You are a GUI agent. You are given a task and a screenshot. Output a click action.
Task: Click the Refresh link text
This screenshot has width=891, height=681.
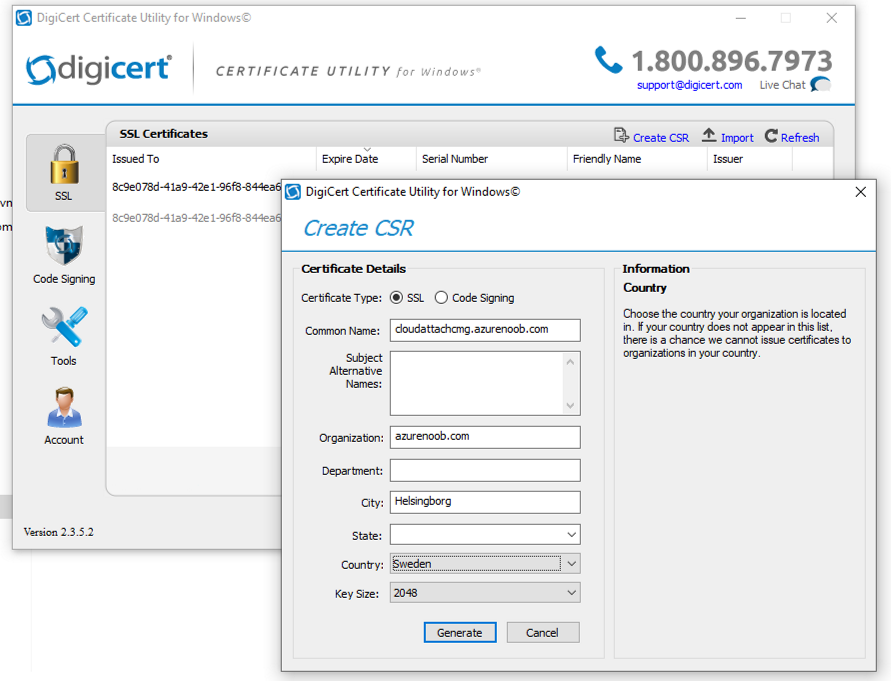800,138
